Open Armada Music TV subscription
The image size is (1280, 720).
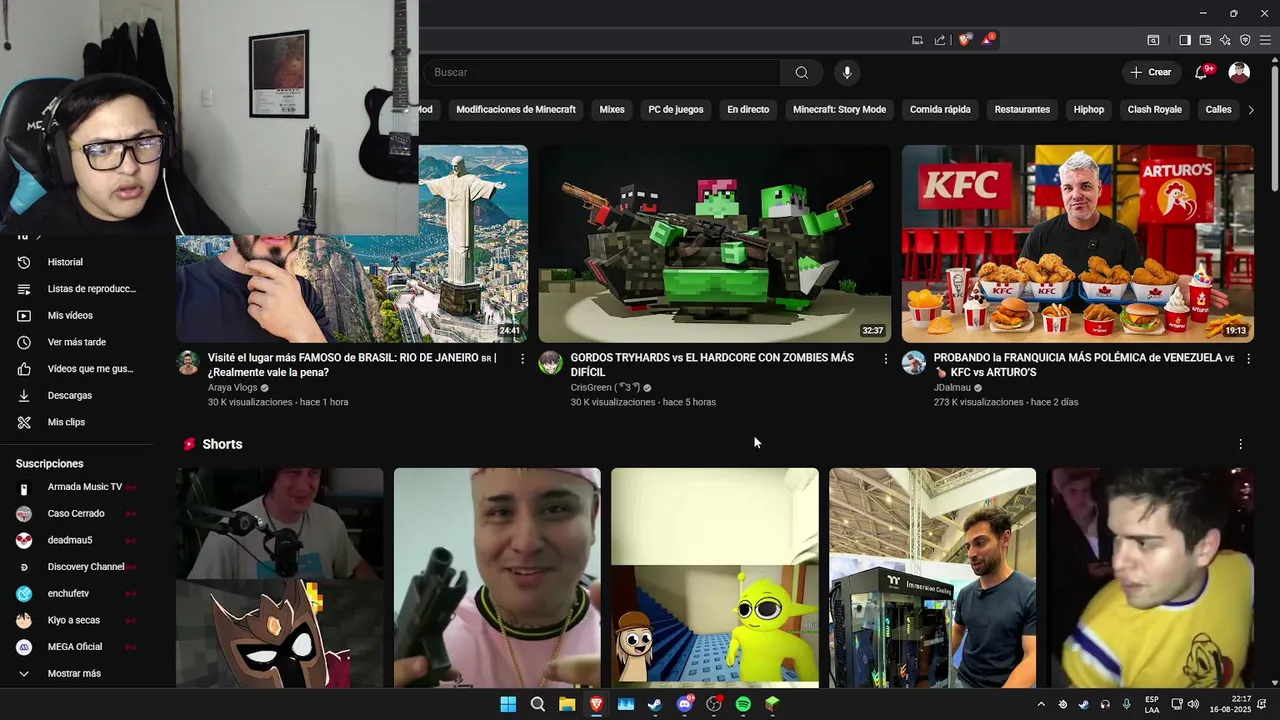pyautogui.click(x=77, y=487)
